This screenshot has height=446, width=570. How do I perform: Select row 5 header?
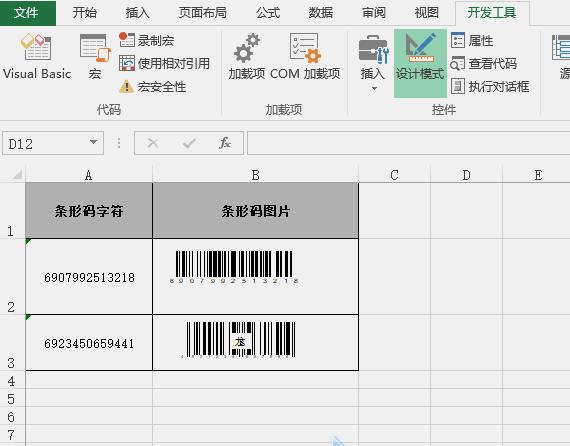coord(12,398)
